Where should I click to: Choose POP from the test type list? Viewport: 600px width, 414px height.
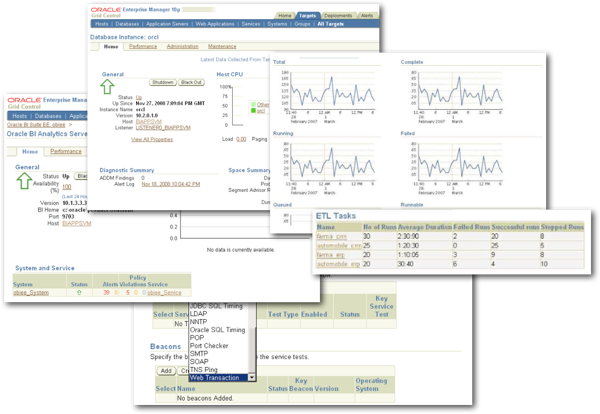[197, 337]
